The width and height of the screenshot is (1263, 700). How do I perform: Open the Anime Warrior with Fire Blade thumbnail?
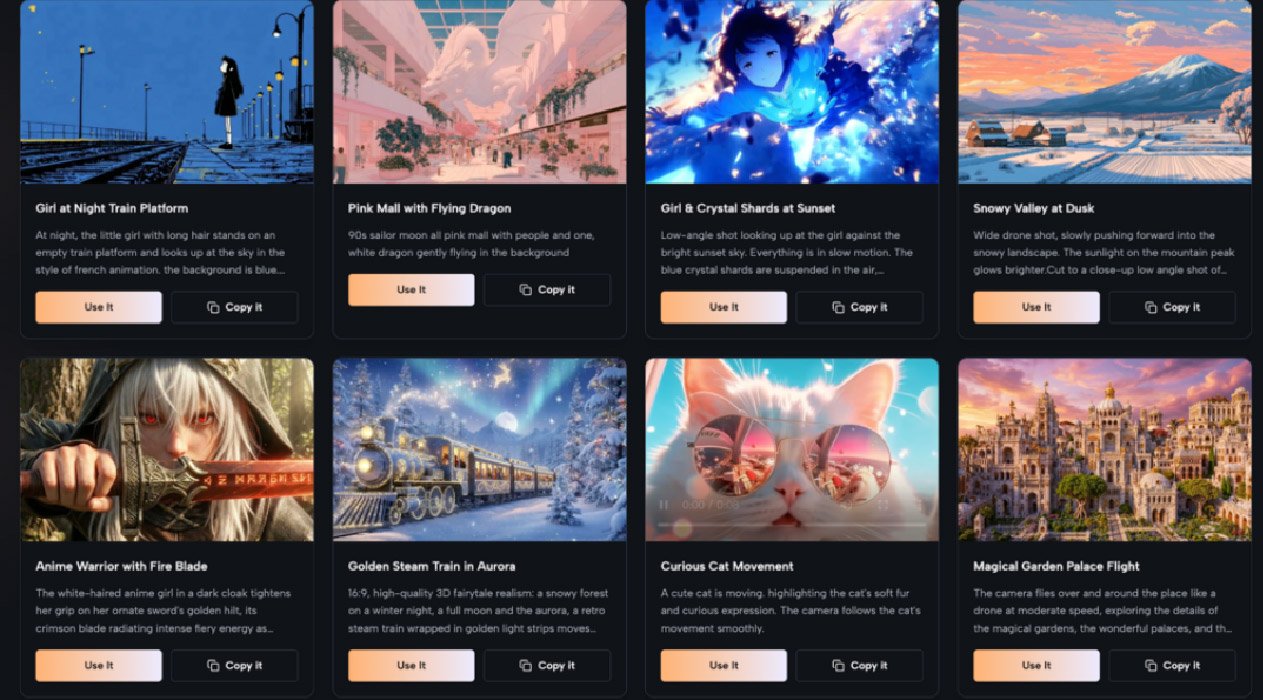pyautogui.click(x=167, y=450)
